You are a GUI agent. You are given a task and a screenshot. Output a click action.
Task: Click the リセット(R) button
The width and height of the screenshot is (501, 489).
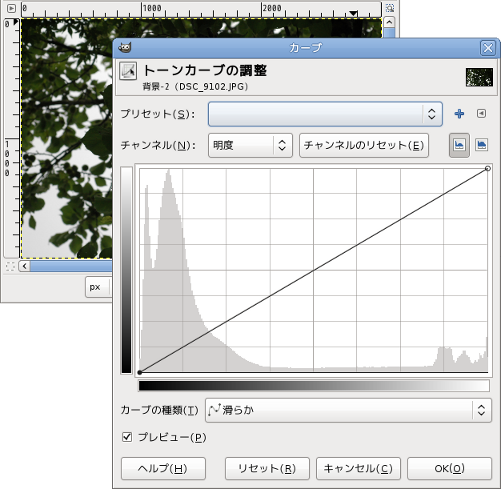tap(267, 469)
